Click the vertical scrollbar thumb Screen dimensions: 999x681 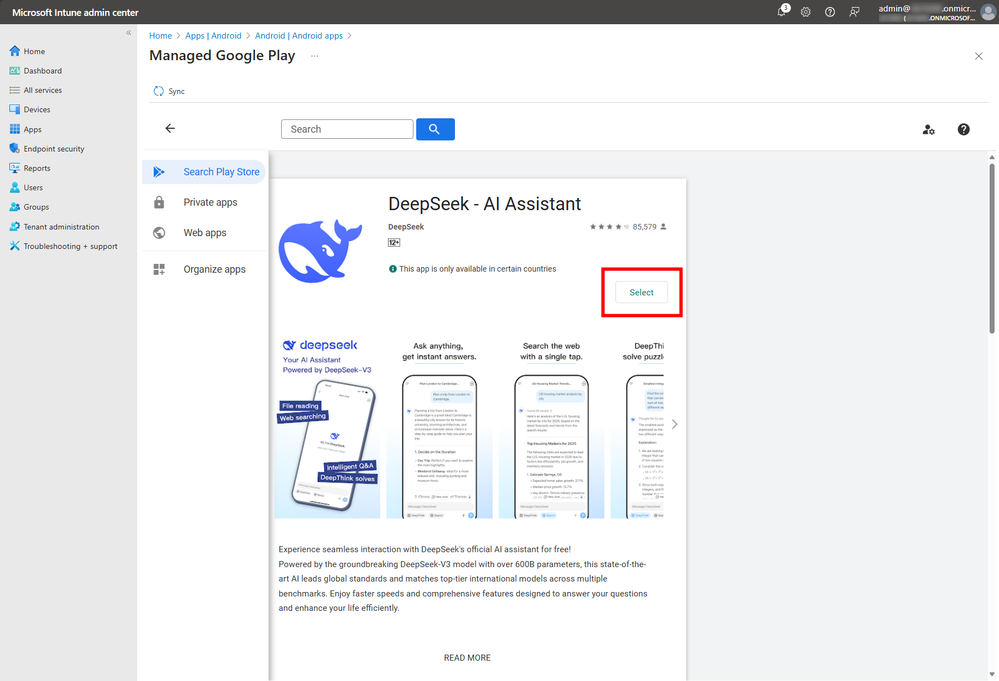point(992,248)
